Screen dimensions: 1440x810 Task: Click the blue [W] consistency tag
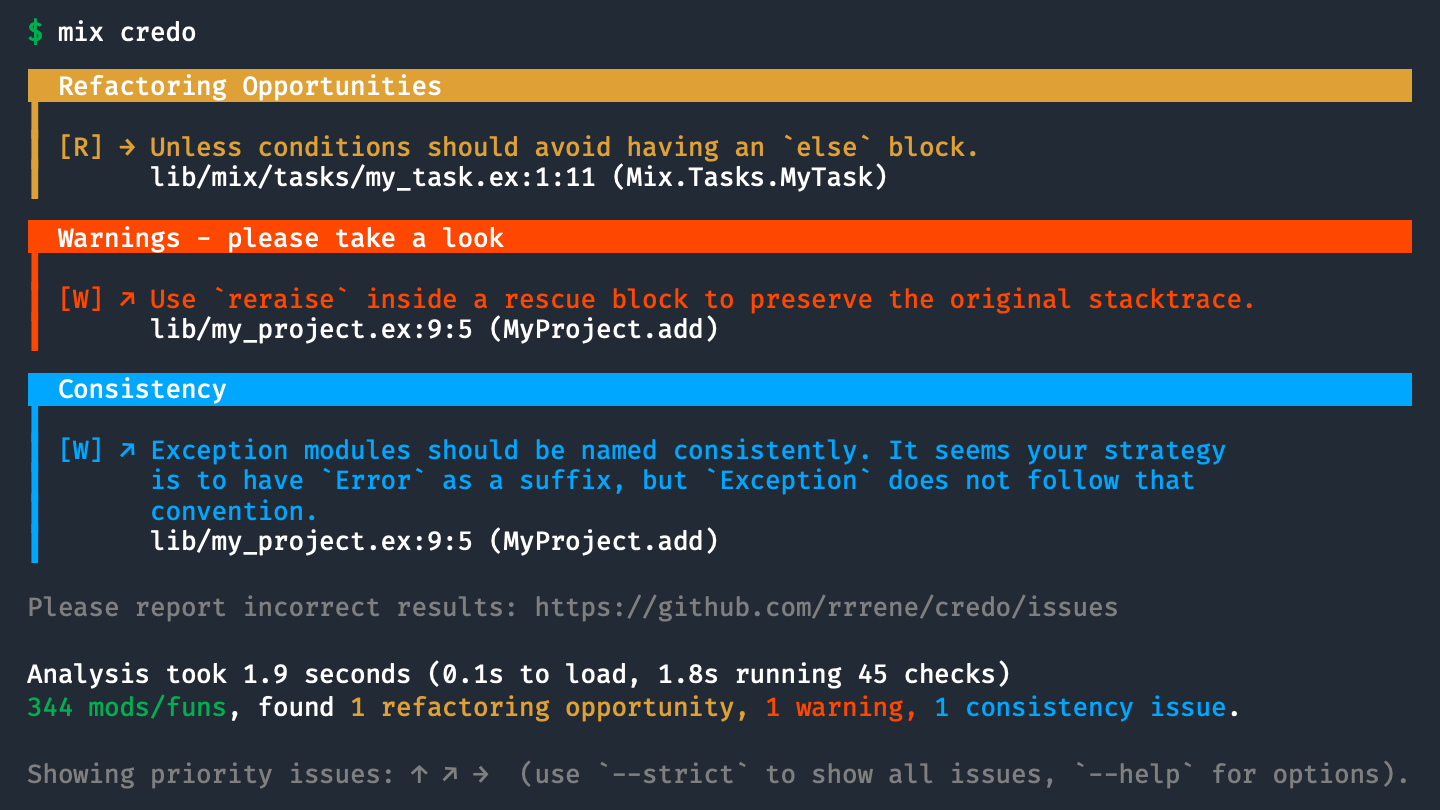click(x=81, y=450)
